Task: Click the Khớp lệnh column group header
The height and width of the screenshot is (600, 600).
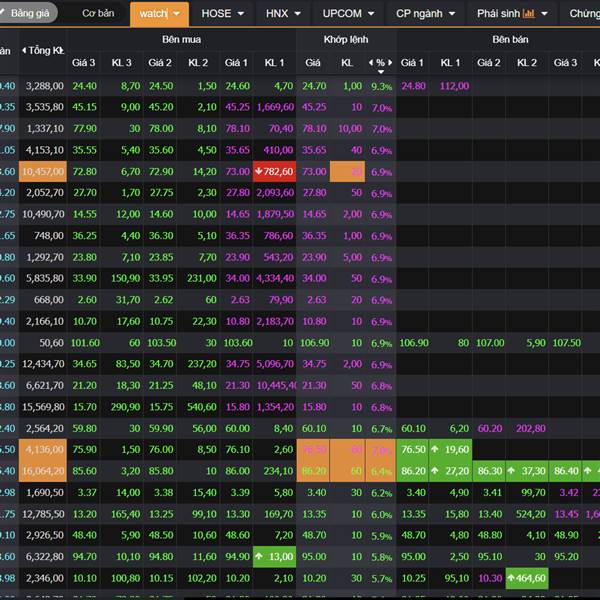Action: 346,39
